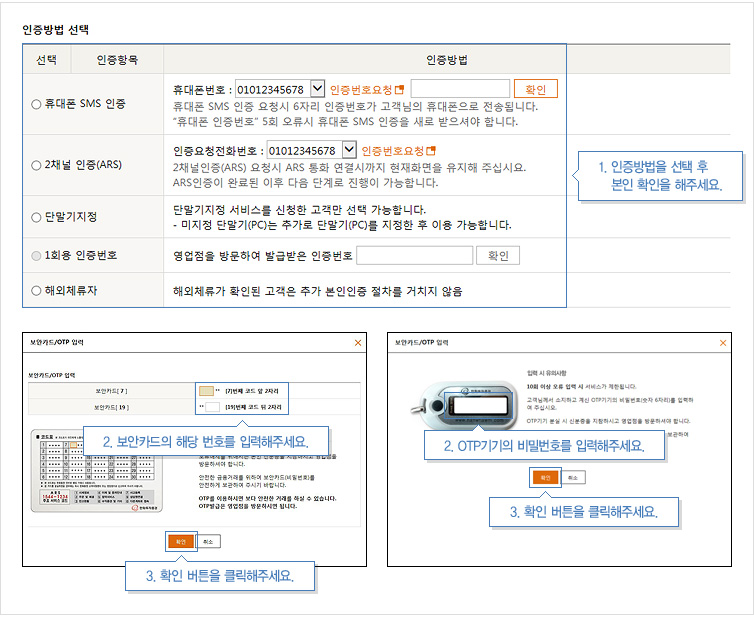The width and height of the screenshot is (754, 619).
Task: Select the 2채널 인증(ARS) radio option
Action: click(37, 164)
